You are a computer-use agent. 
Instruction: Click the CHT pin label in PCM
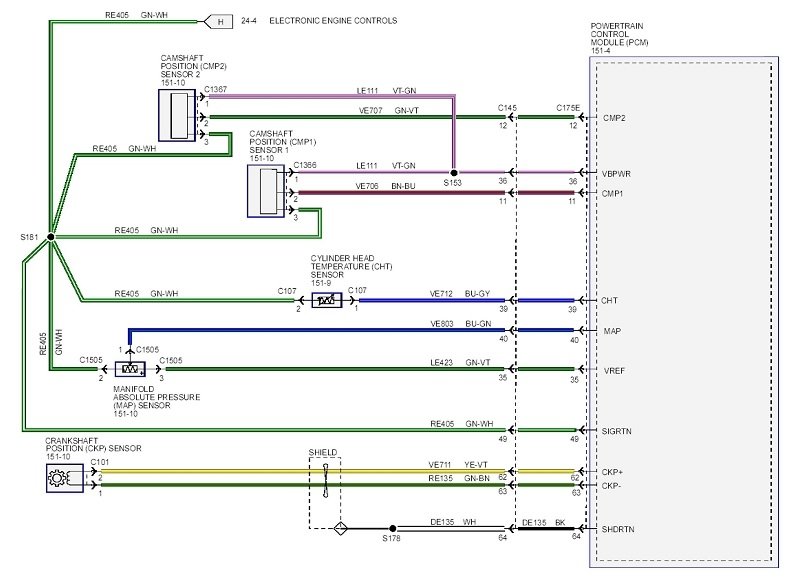609,301
